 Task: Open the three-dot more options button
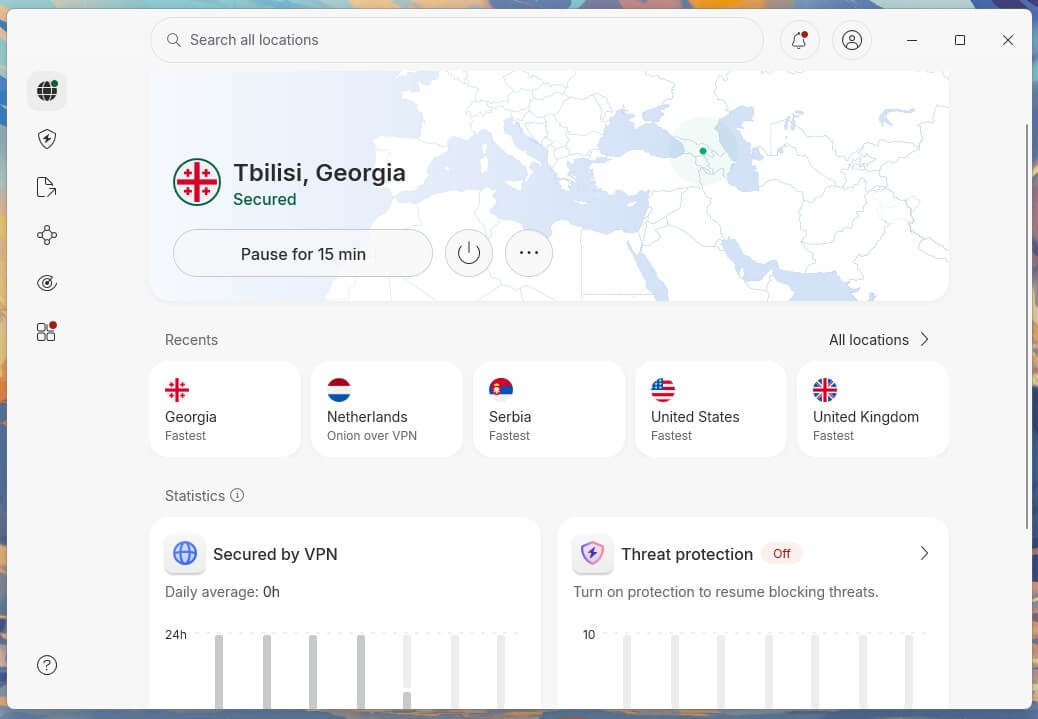pyautogui.click(x=529, y=253)
